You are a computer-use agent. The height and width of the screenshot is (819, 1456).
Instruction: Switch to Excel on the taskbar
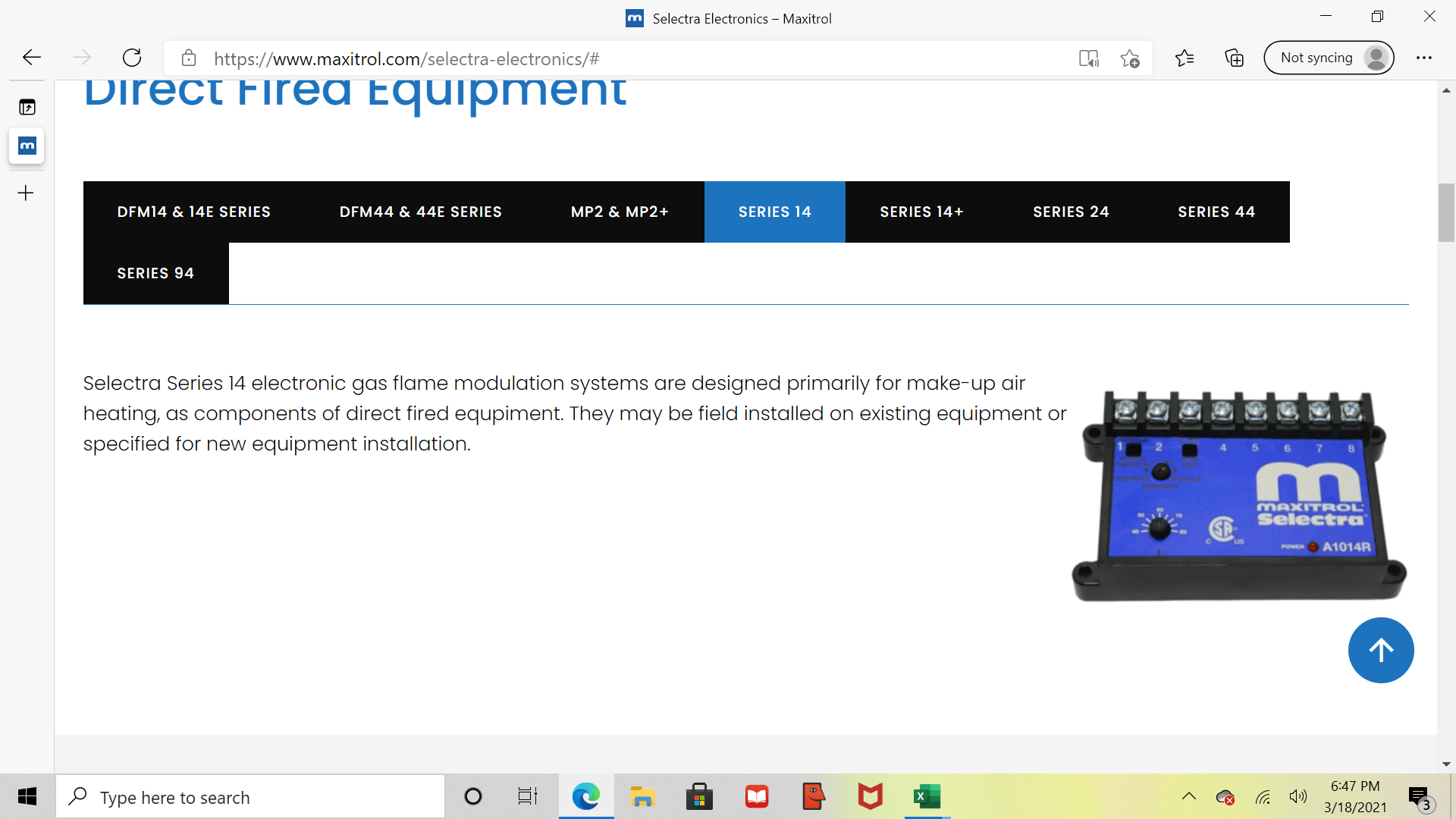tap(927, 797)
